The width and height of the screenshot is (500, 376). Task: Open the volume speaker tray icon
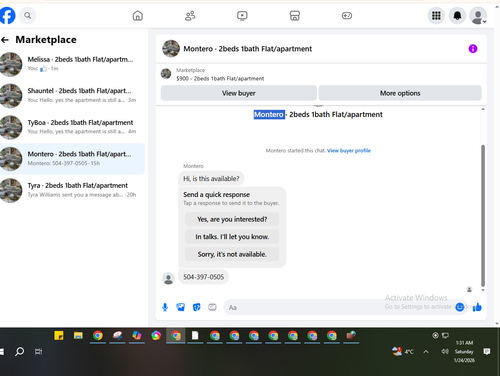(445, 351)
